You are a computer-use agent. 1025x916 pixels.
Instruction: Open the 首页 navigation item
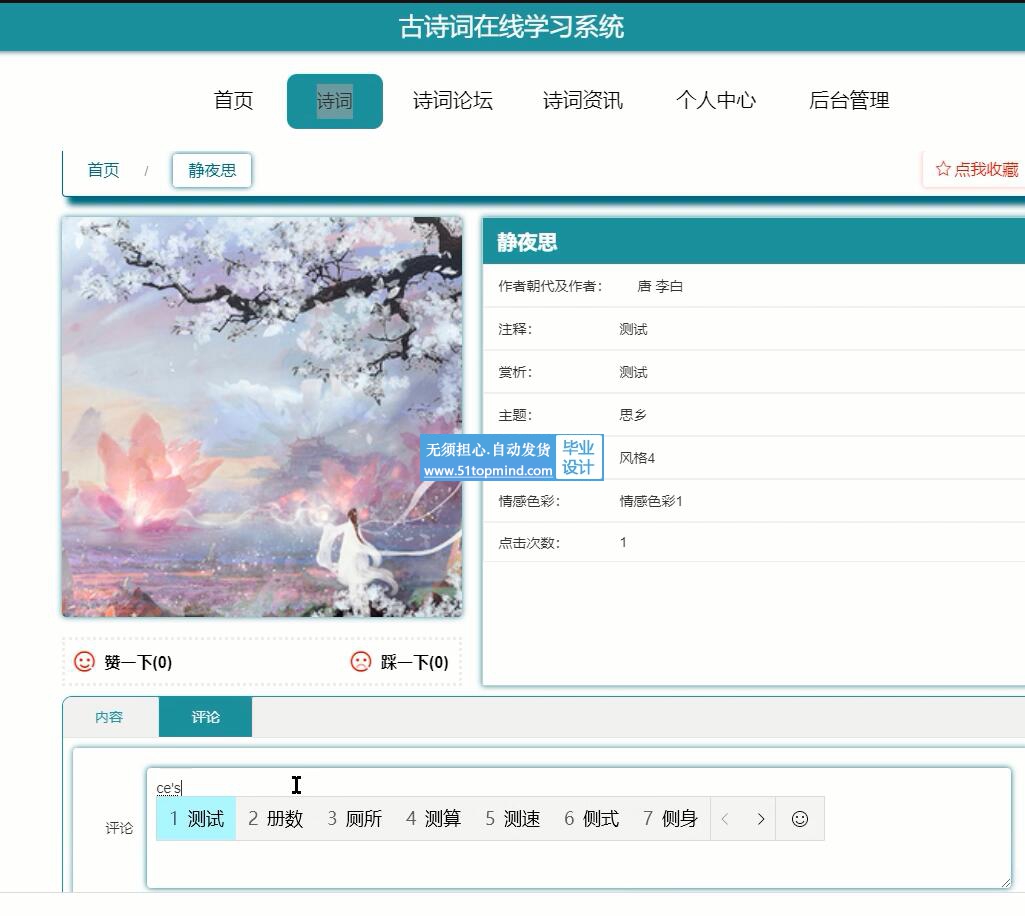pyautogui.click(x=233, y=101)
